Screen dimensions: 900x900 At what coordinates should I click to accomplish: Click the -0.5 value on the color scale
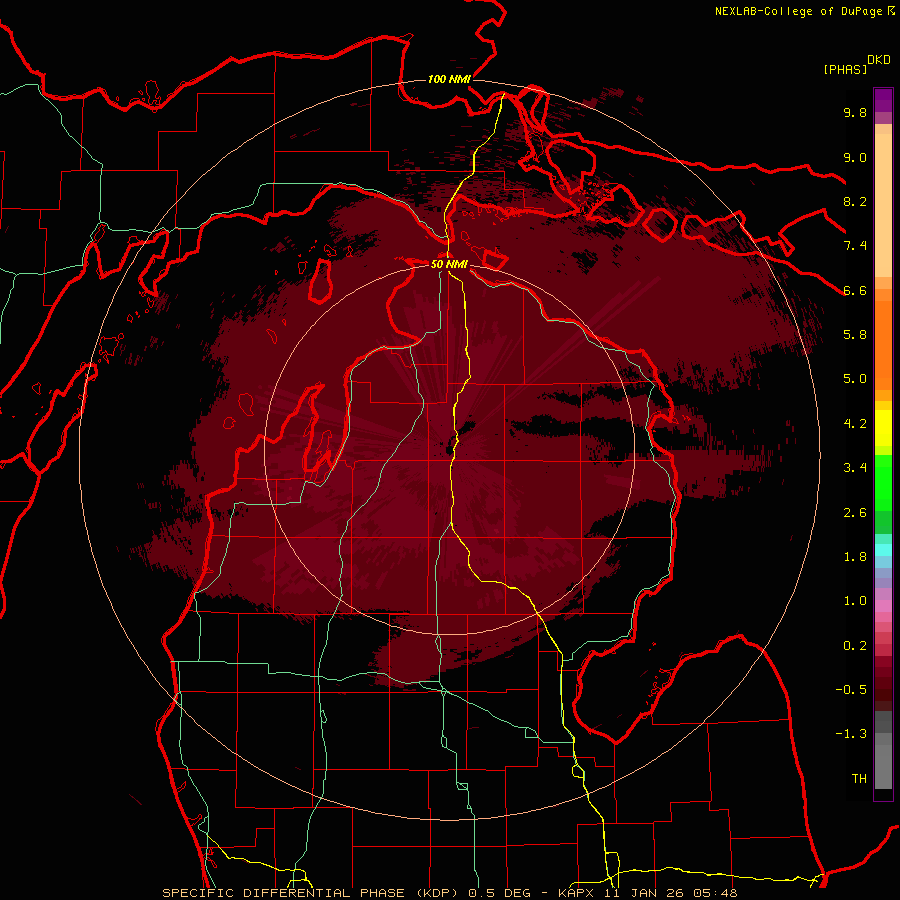tap(851, 690)
